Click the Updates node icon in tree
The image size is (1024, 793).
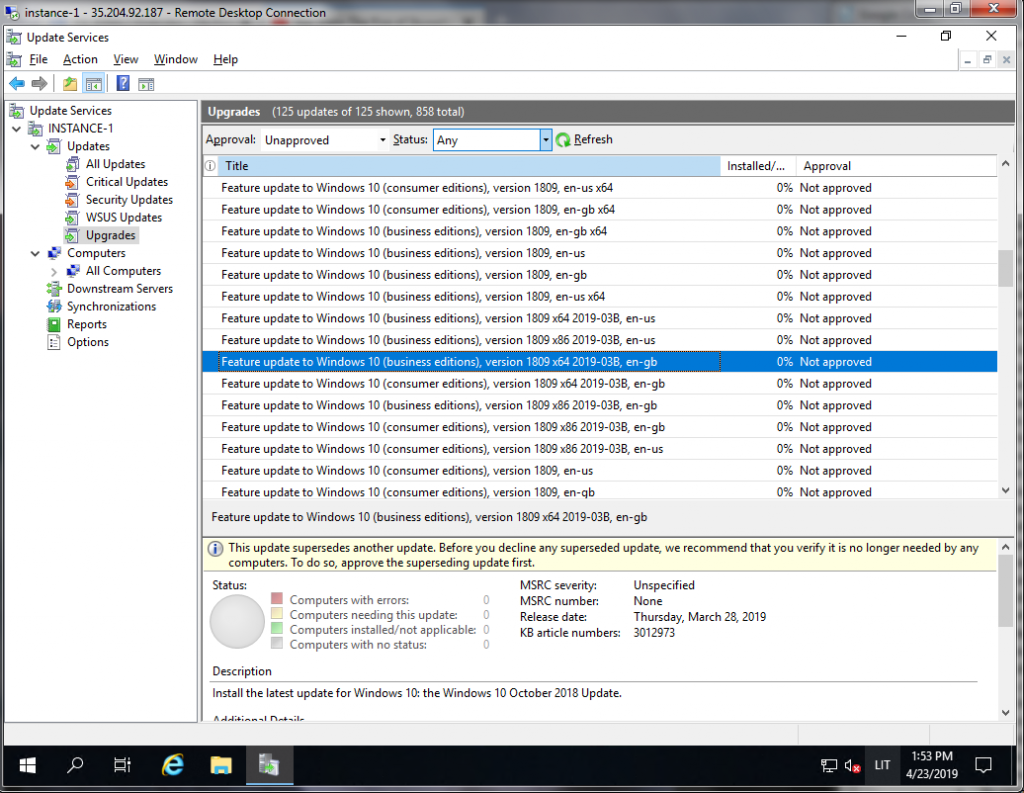point(54,146)
